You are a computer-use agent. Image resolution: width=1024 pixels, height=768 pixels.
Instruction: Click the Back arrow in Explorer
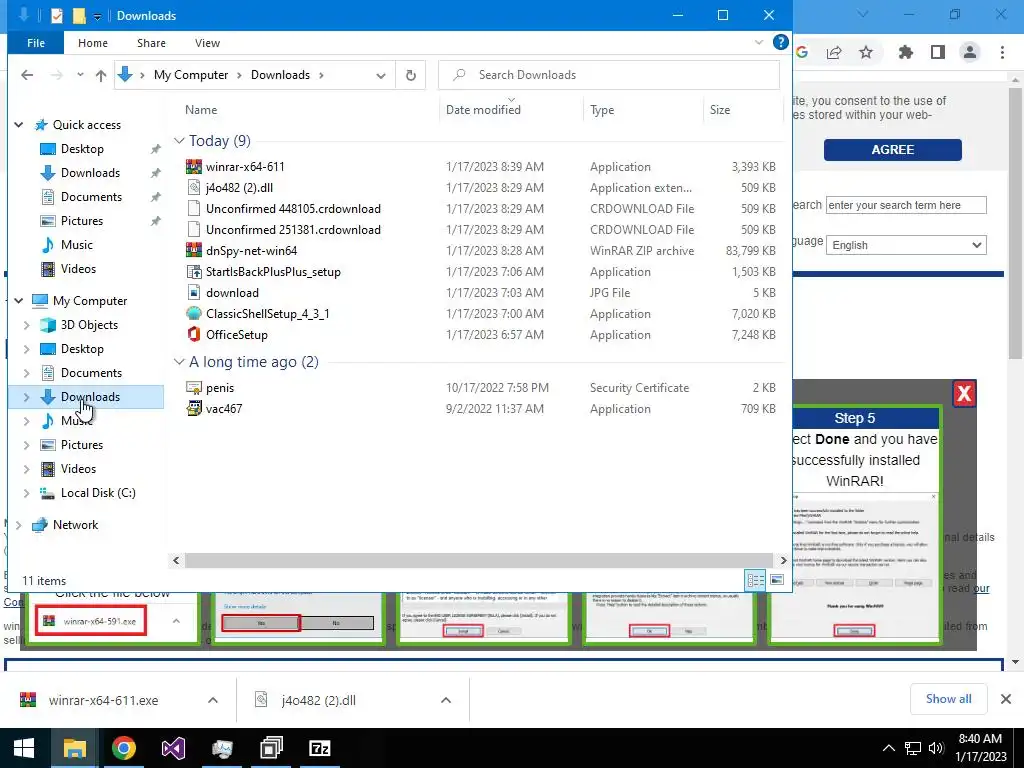(x=27, y=75)
